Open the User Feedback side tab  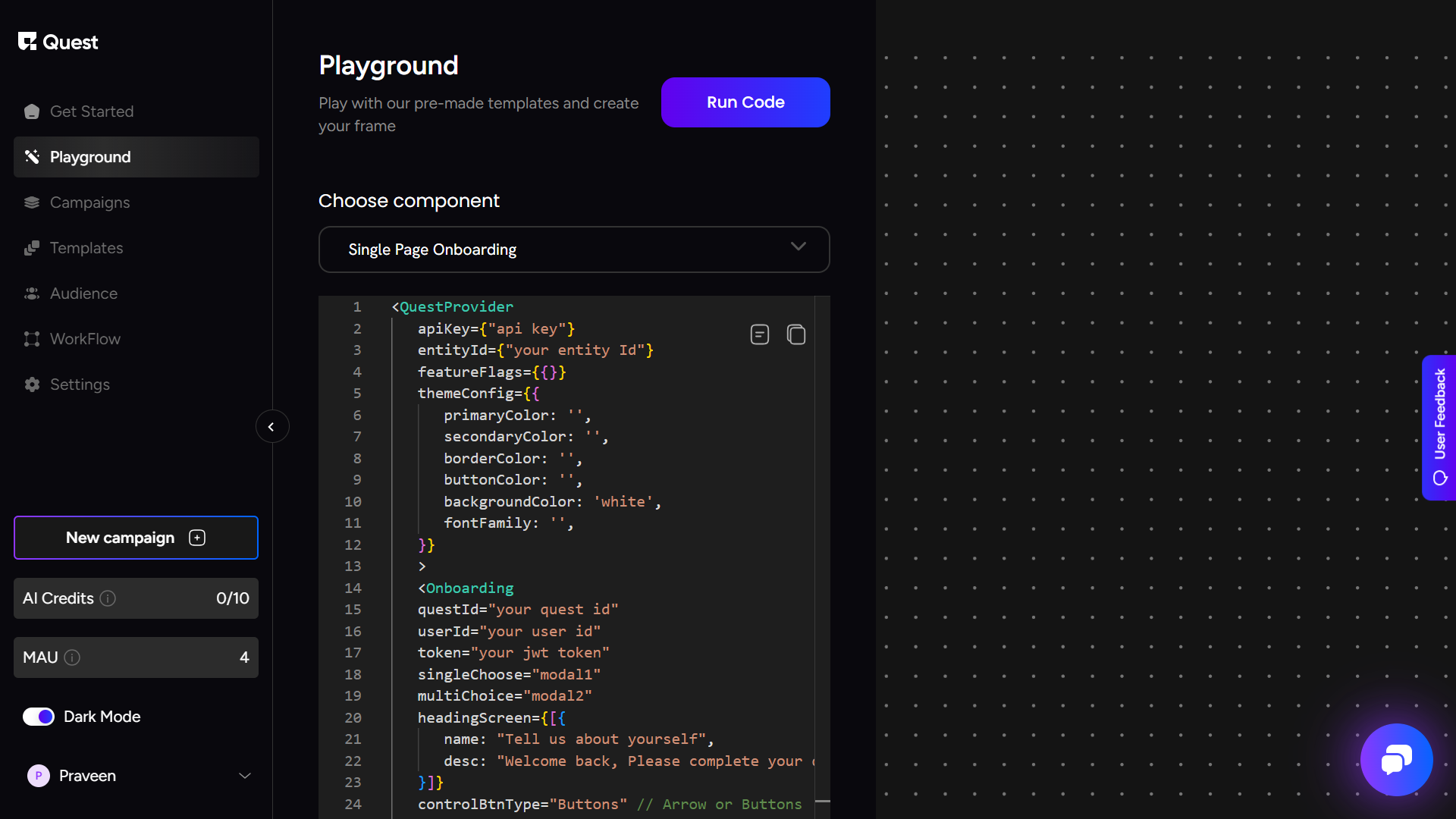point(1439,427)
